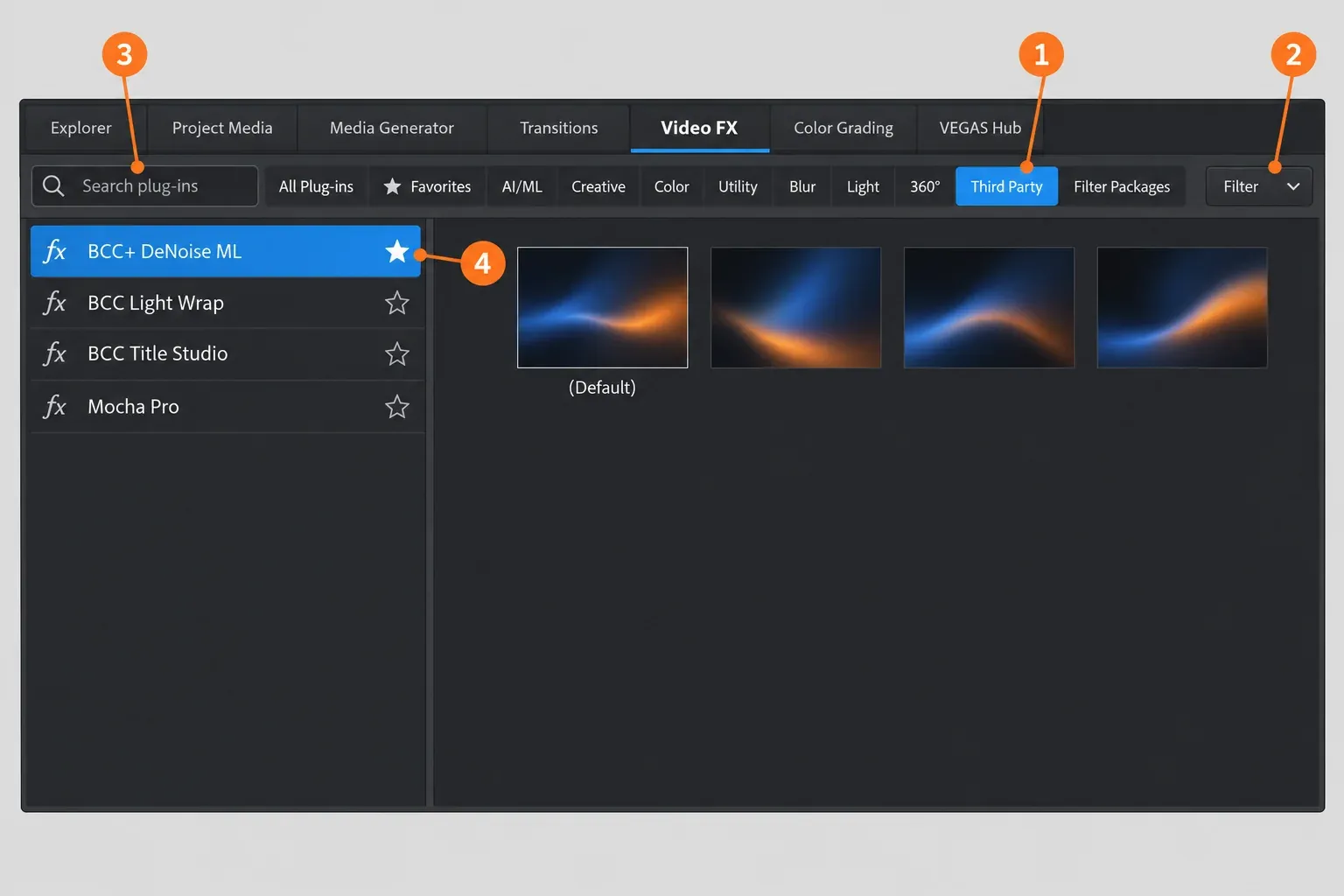Click the Video FX tab

pos(699,128)
